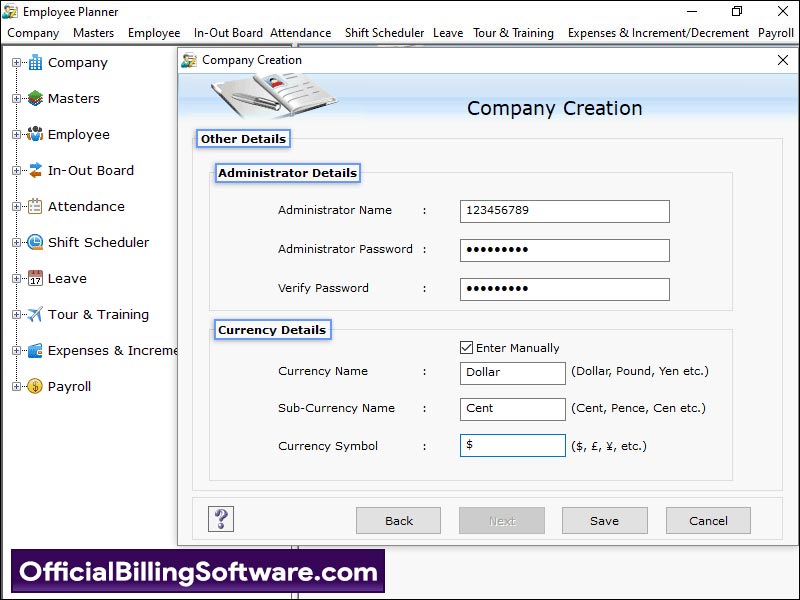Screen dimensions: 800x600
Task: Click the Masters icon in tree
Action: pyautogui.click(x=35, y=99)
